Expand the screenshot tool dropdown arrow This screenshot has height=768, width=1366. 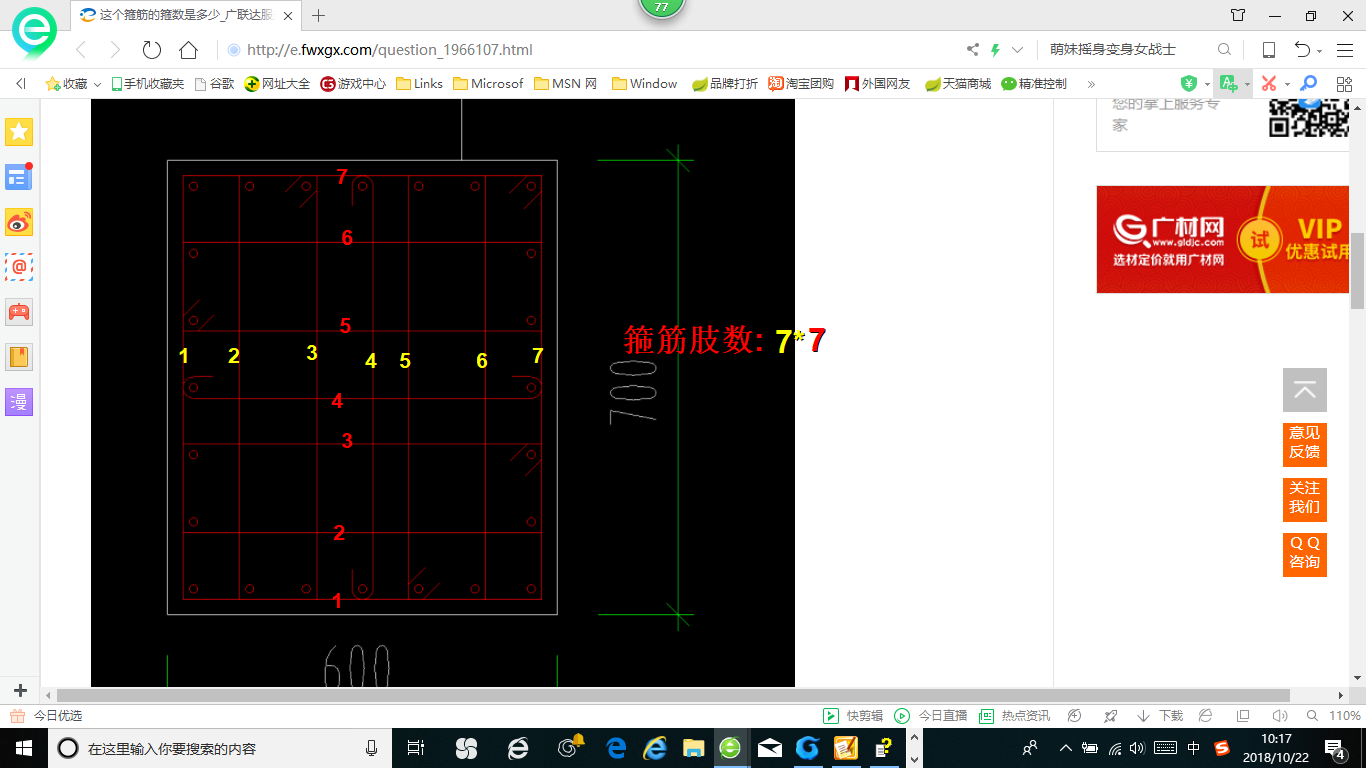(x=1287, y=85)
